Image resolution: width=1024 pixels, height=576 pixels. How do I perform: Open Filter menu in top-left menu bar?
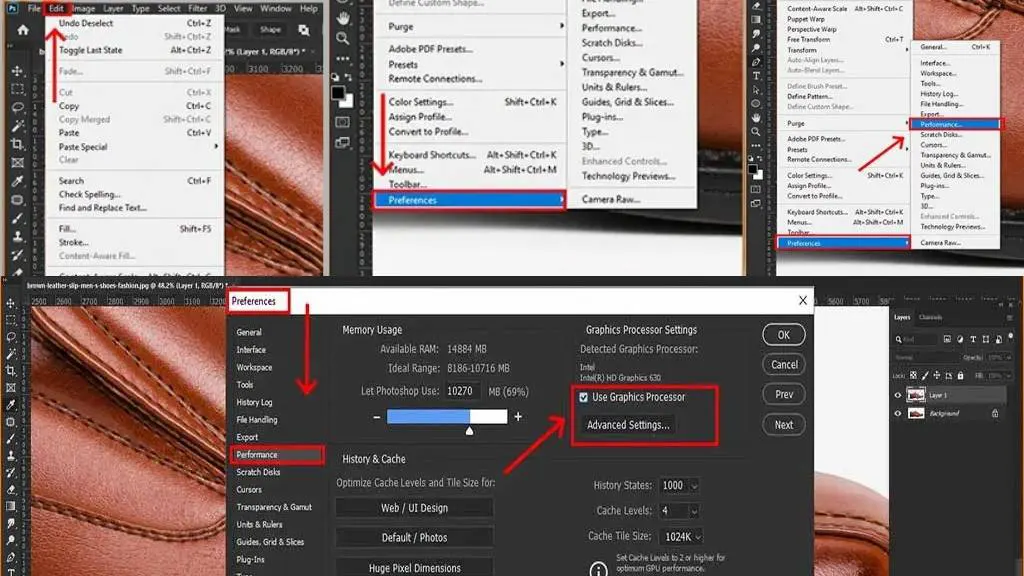point(197,8)
